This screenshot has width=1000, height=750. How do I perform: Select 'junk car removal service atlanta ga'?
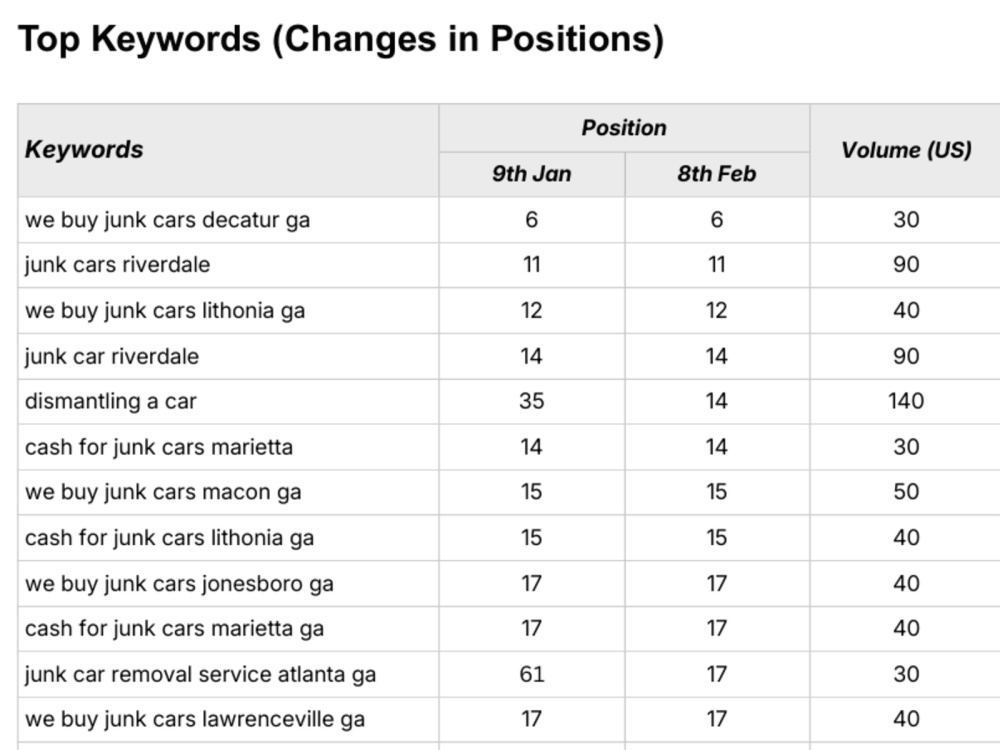(228, 674)
